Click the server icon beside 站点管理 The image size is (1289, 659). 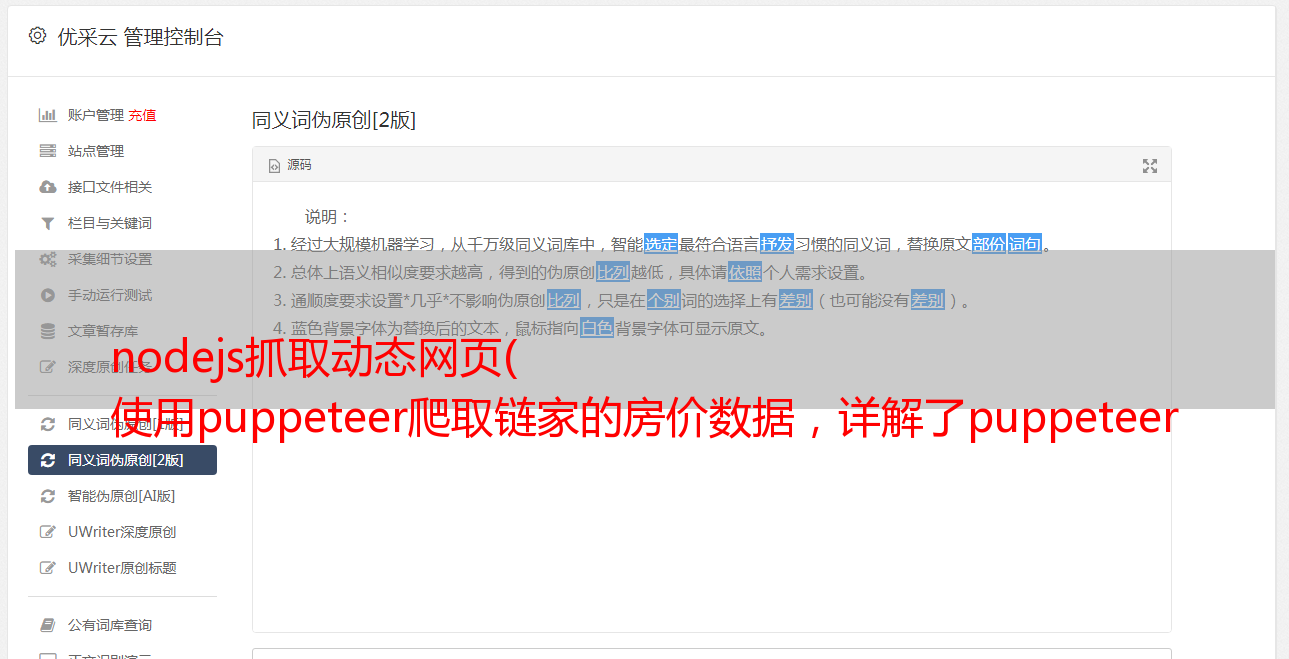pos(47,151)
